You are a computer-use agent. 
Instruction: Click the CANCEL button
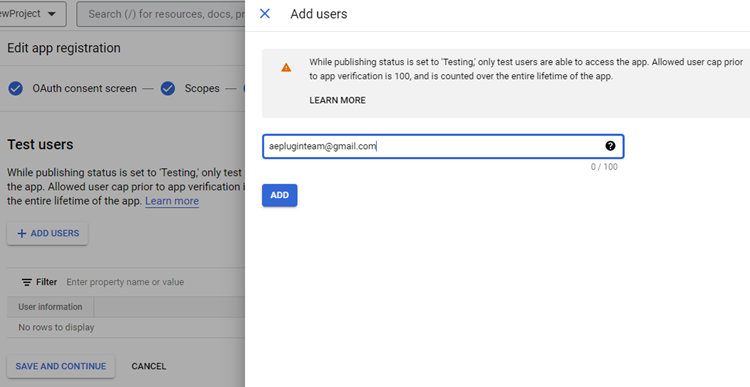pos(149,366)
